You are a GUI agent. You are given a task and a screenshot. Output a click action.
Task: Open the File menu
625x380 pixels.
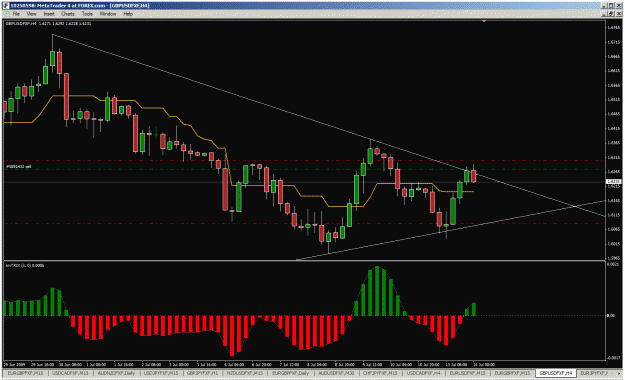coord(16,14)
